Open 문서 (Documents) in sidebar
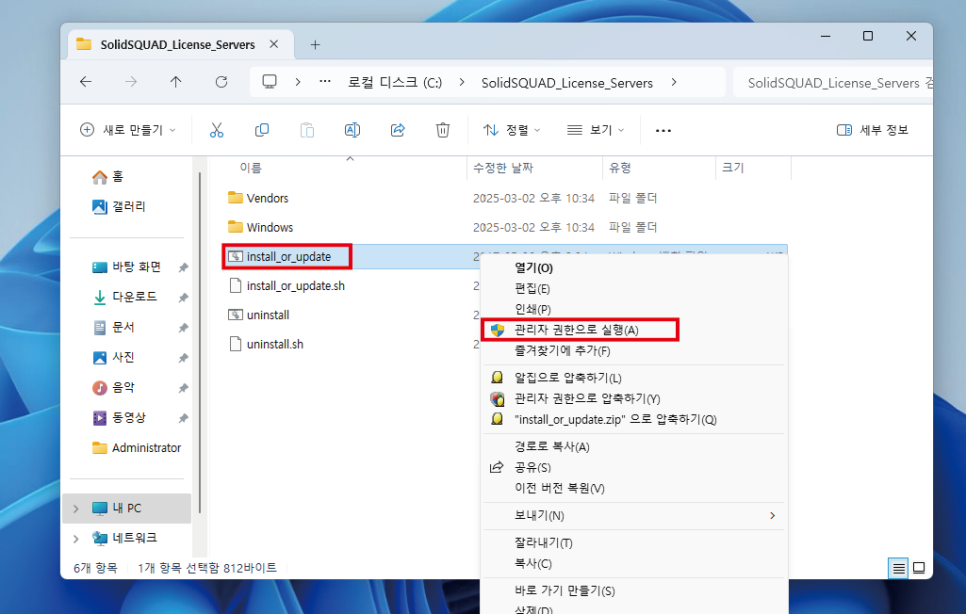This screenshot has height=614, width=966. (x=113, y=328)
